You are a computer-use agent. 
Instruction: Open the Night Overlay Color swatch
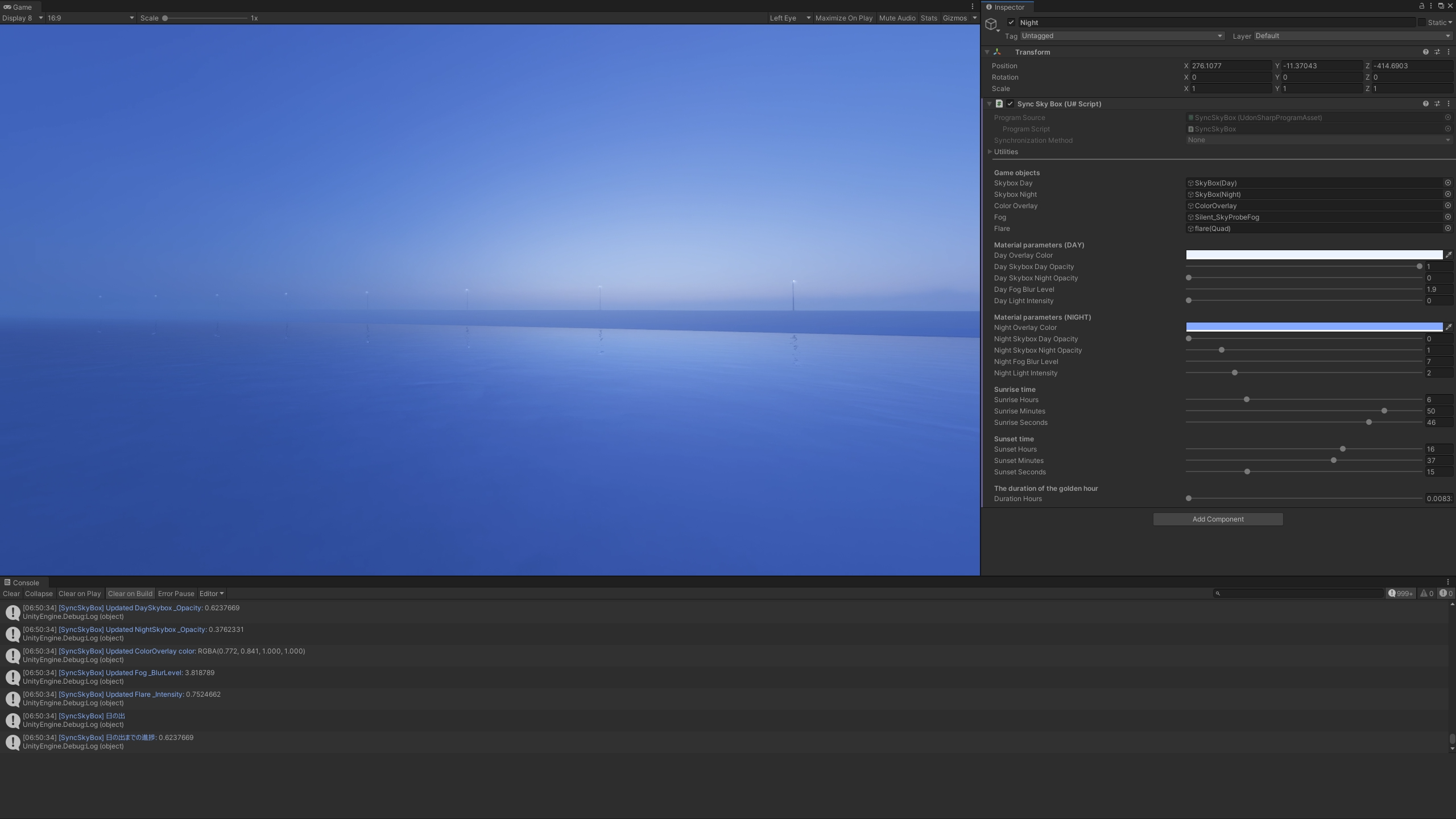[1314, 327]
